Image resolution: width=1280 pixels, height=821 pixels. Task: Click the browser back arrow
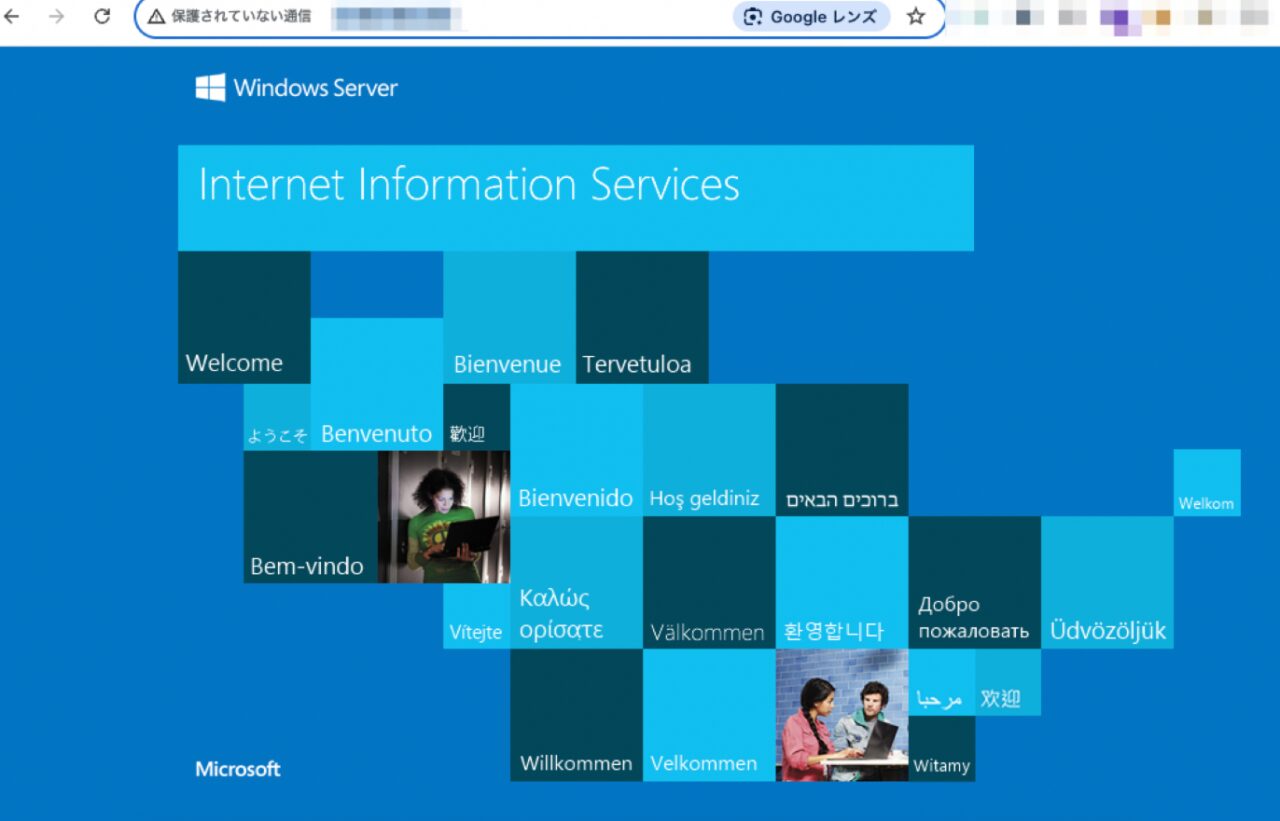(12, 16)
